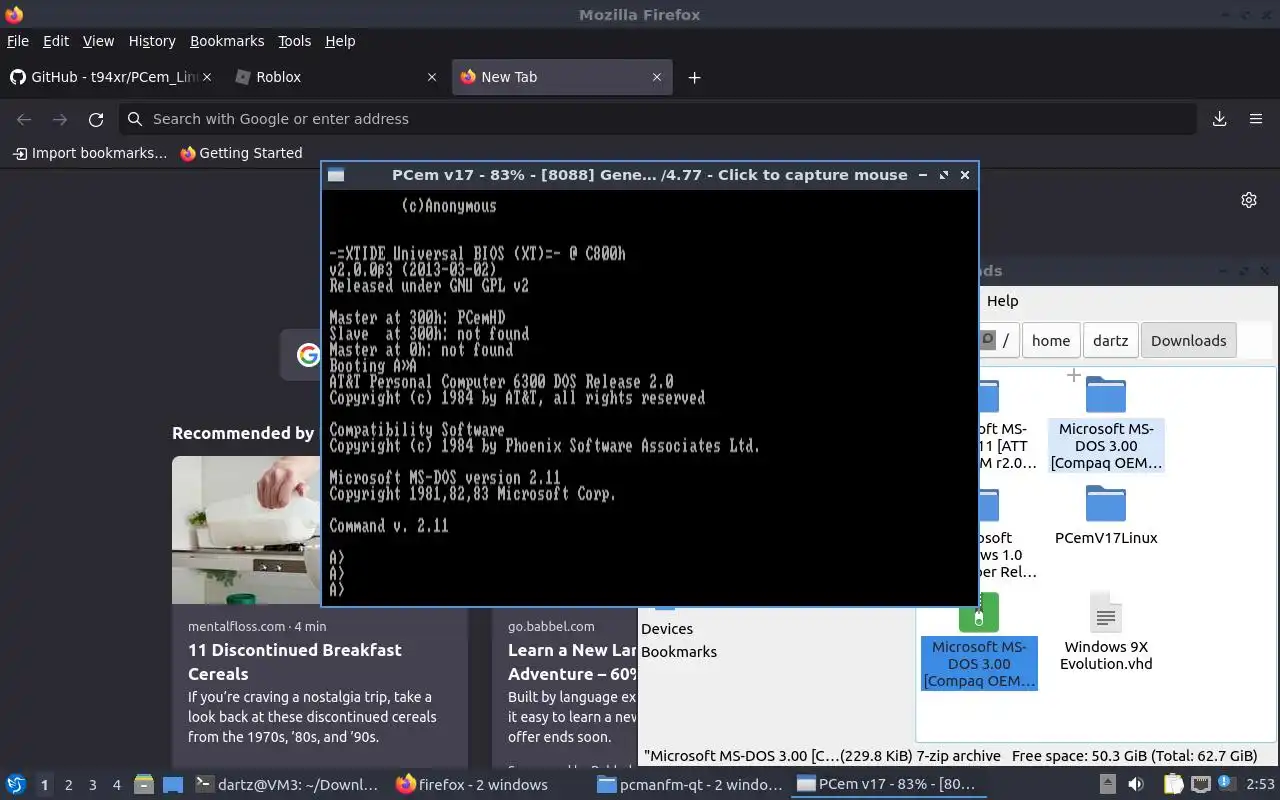The image size is (1280, 800).
Task: Open the firefox - 2 windows taskbar group
Action: point(472,785)
